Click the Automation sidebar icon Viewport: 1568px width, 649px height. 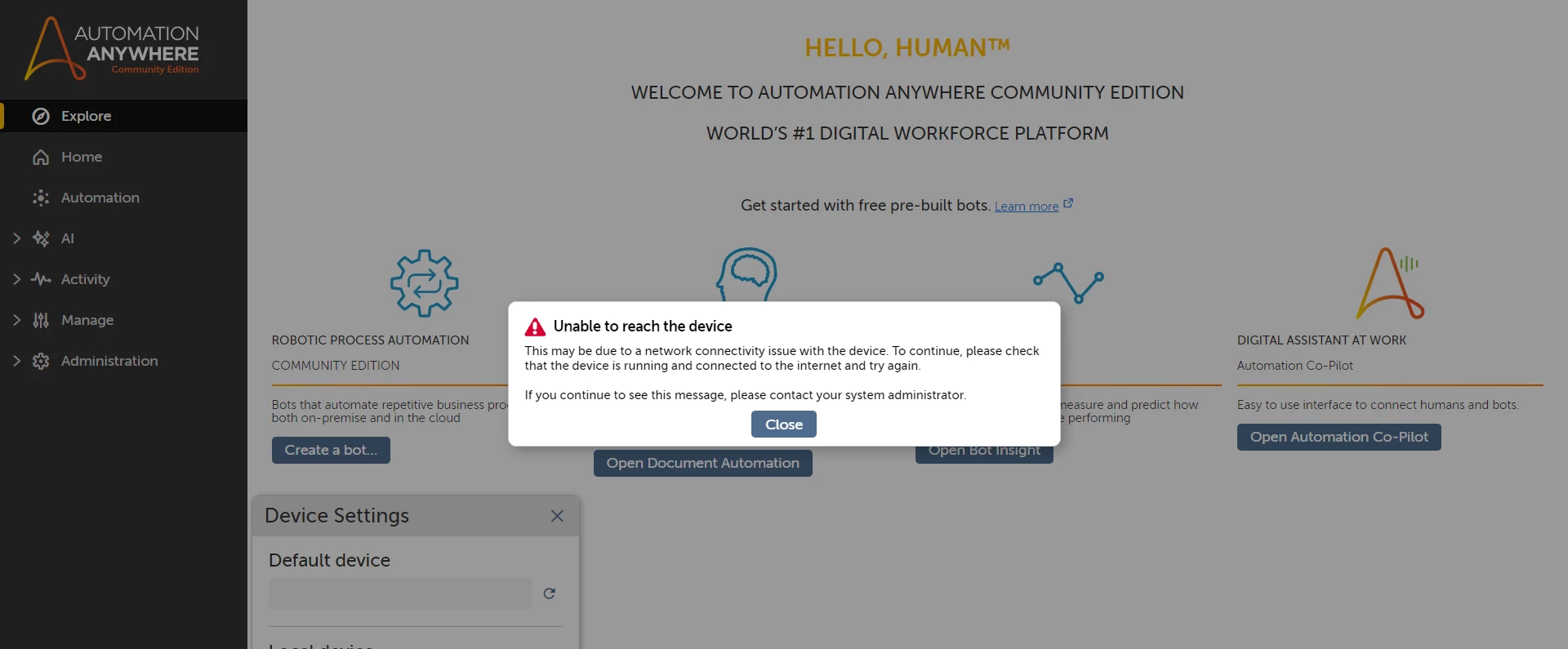coord(41,198)
